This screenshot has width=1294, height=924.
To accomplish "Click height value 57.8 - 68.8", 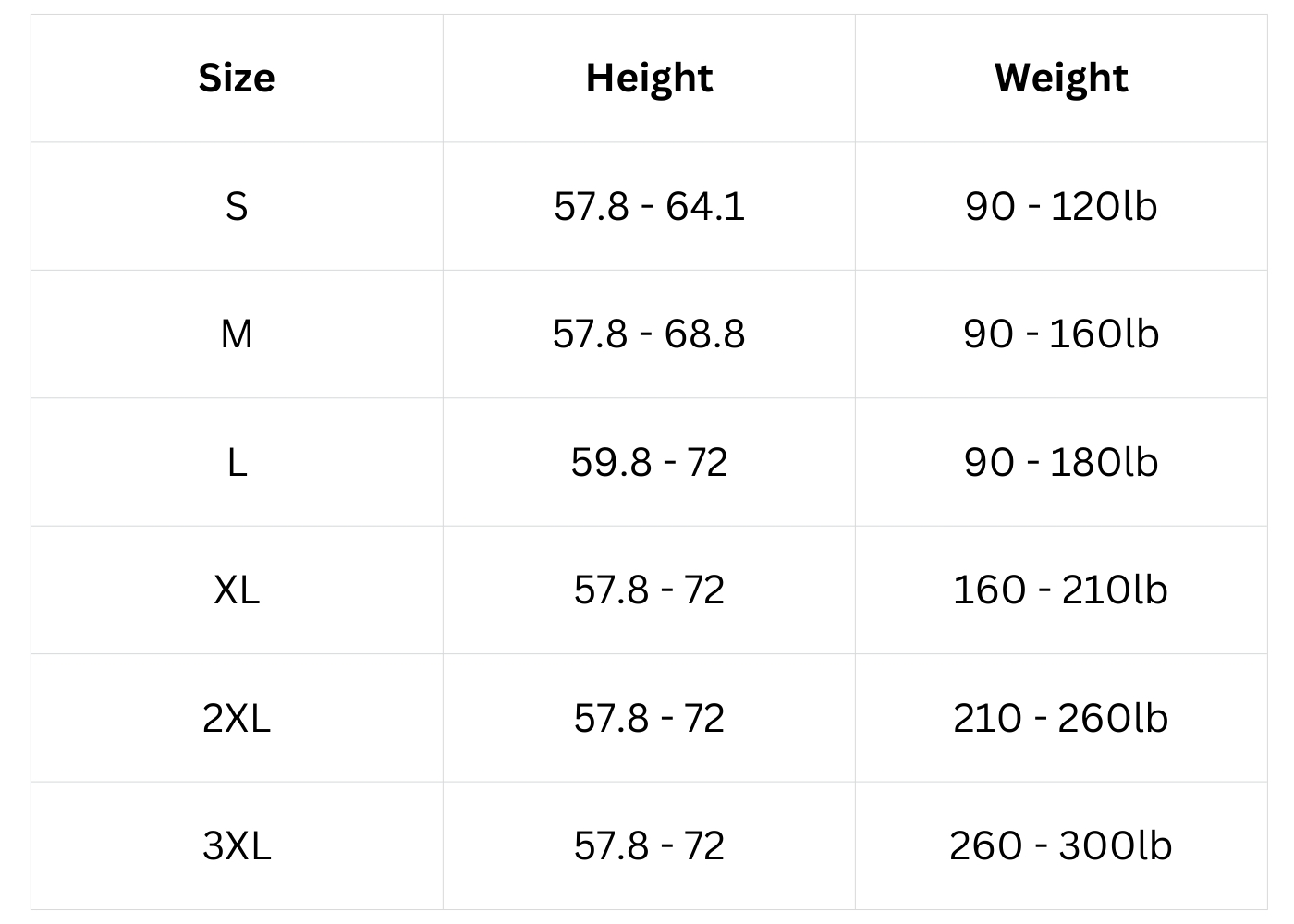I will coord(649,334).
